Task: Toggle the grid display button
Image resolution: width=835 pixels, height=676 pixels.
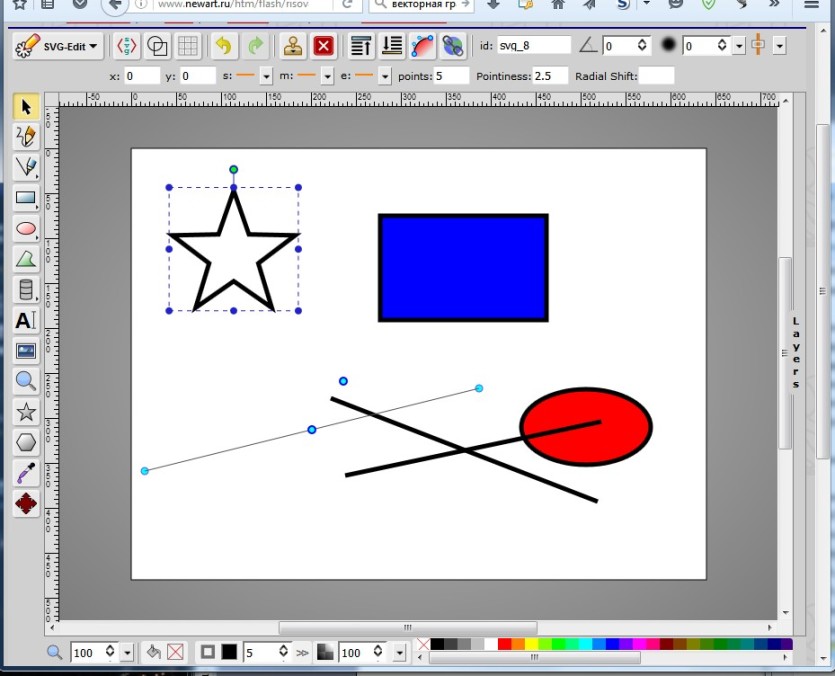Action: 187,46
